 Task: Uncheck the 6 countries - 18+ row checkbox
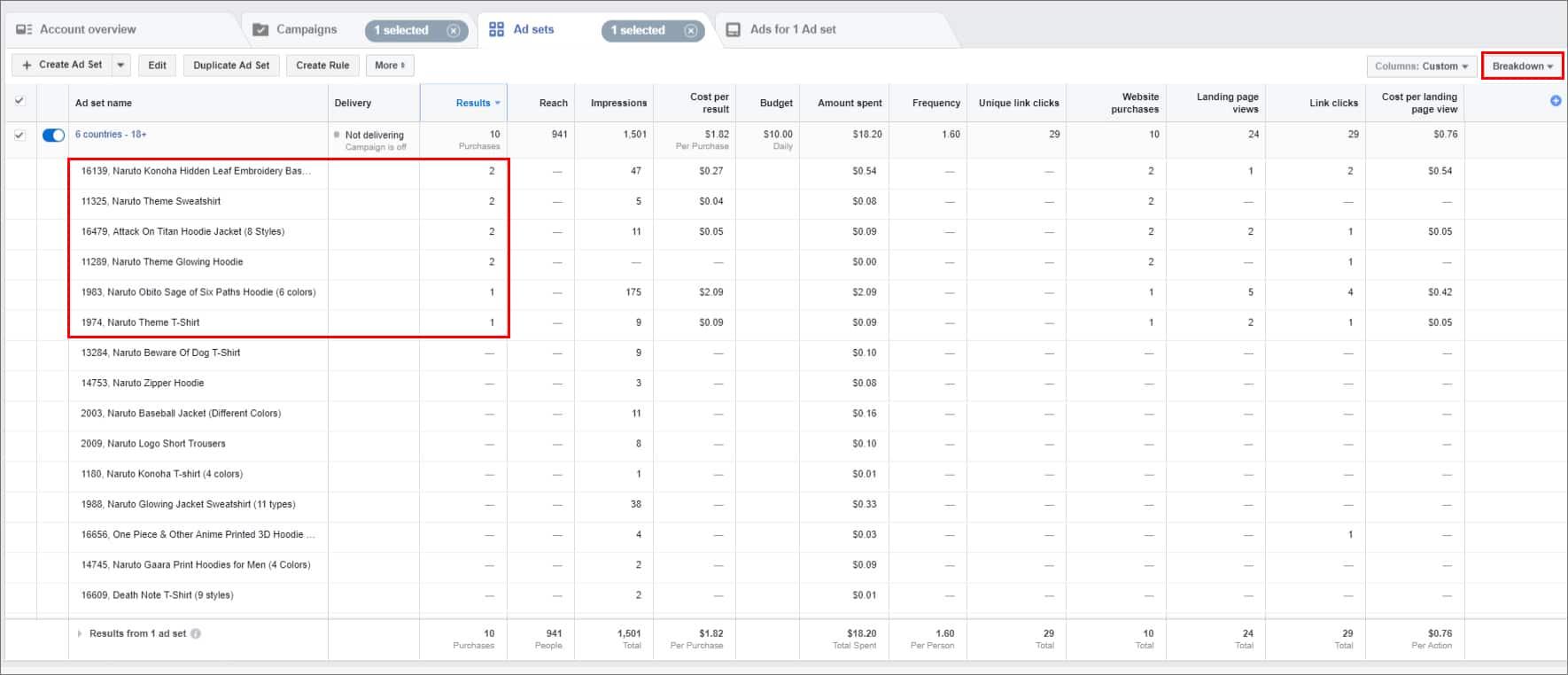pos(19,135)
